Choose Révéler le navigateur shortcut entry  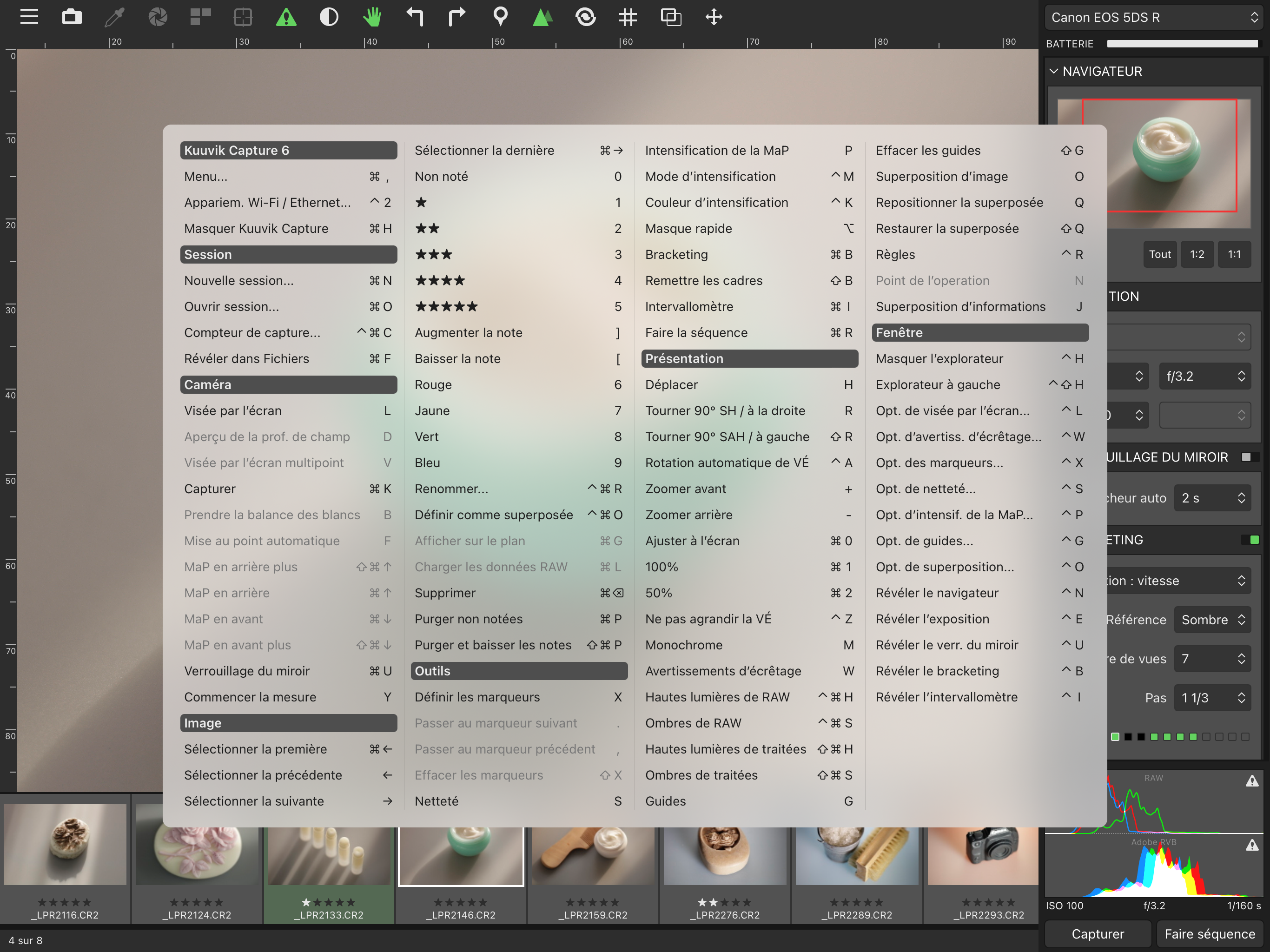980,593
